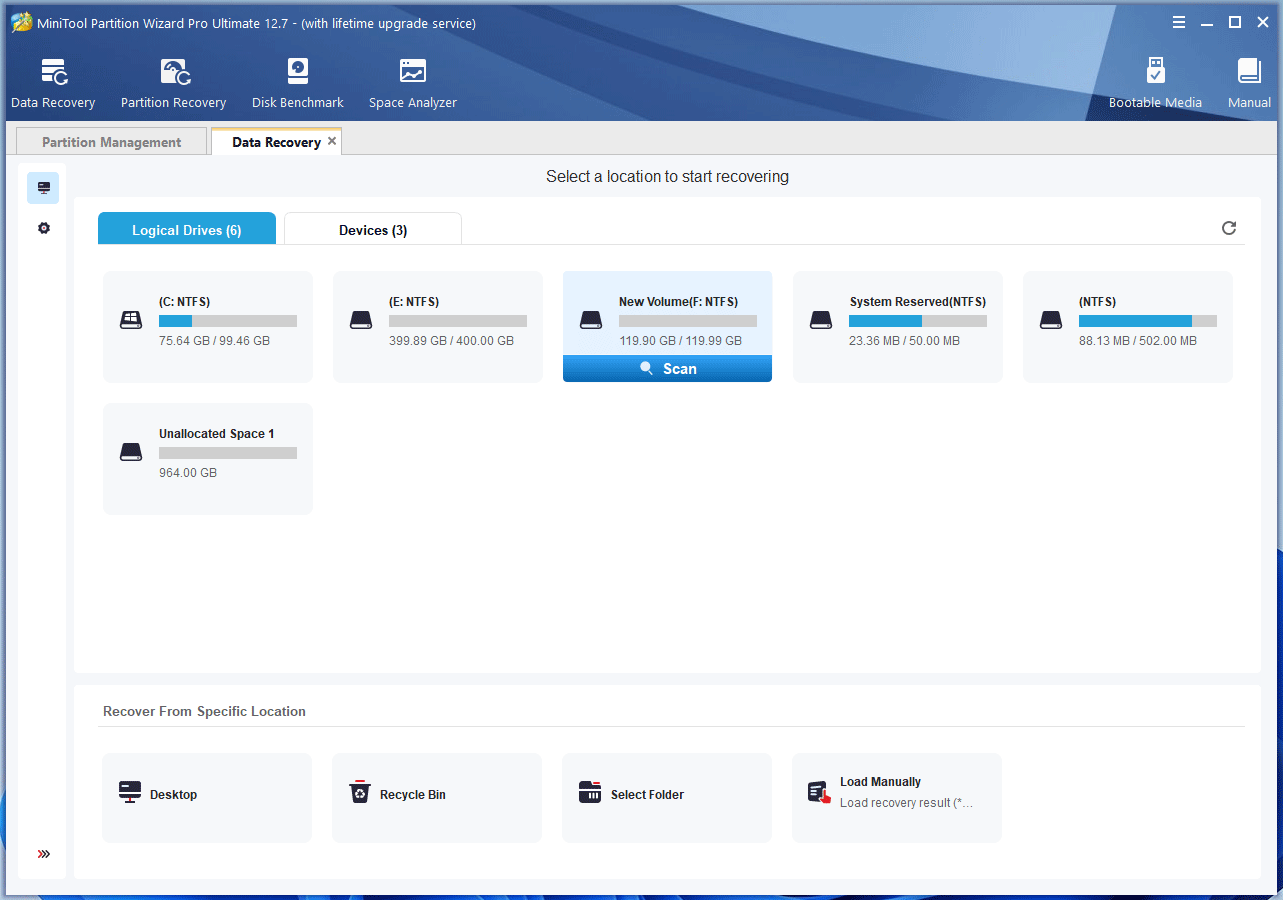The height and width of the screenshot is (900, 1283).
Task: Select the C: NTFS drive card
Action: [208, 326]
